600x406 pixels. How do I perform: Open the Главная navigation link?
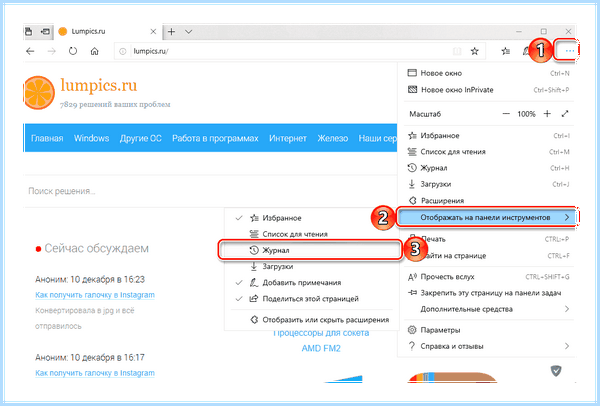[47, 139]
